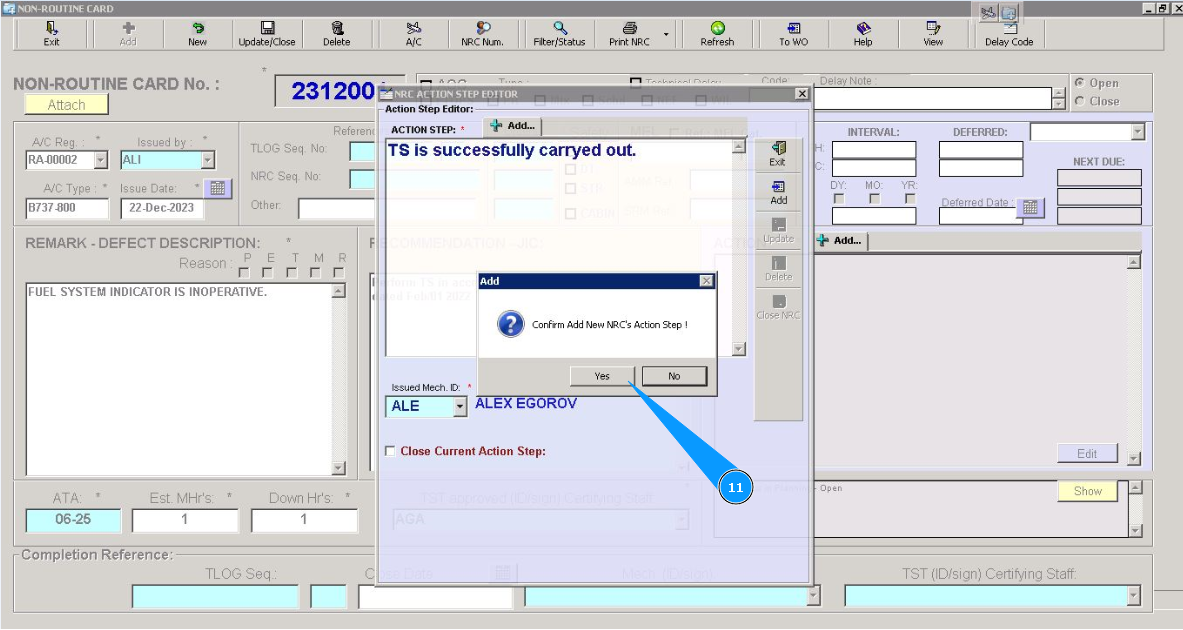1183x630 pixels.
Task: Close the Add confirmation dialog with X
Action: (706, 281)
